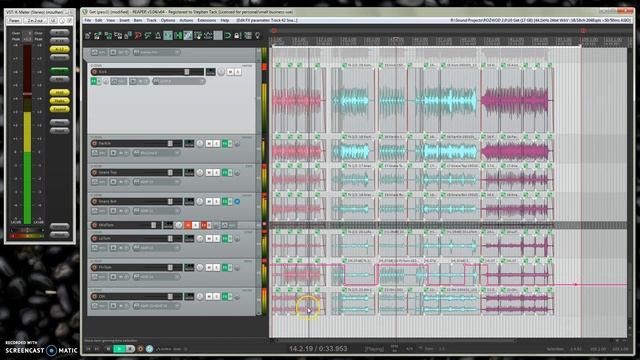Open the Snare Top envelope/routing icon

point(237,173)
